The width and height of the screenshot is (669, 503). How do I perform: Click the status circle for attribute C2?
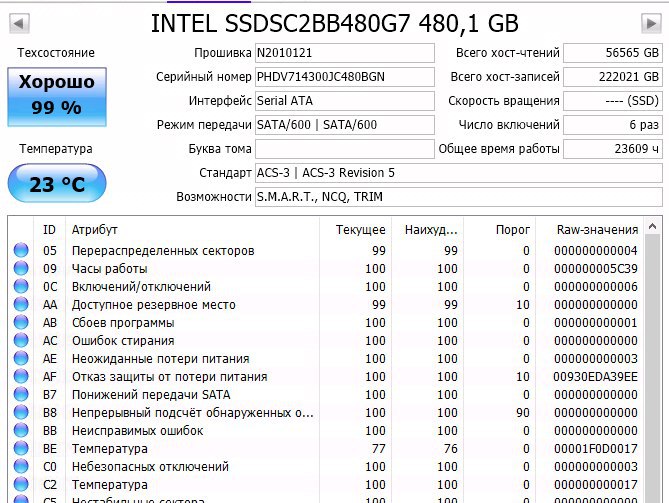click(21, 484)
